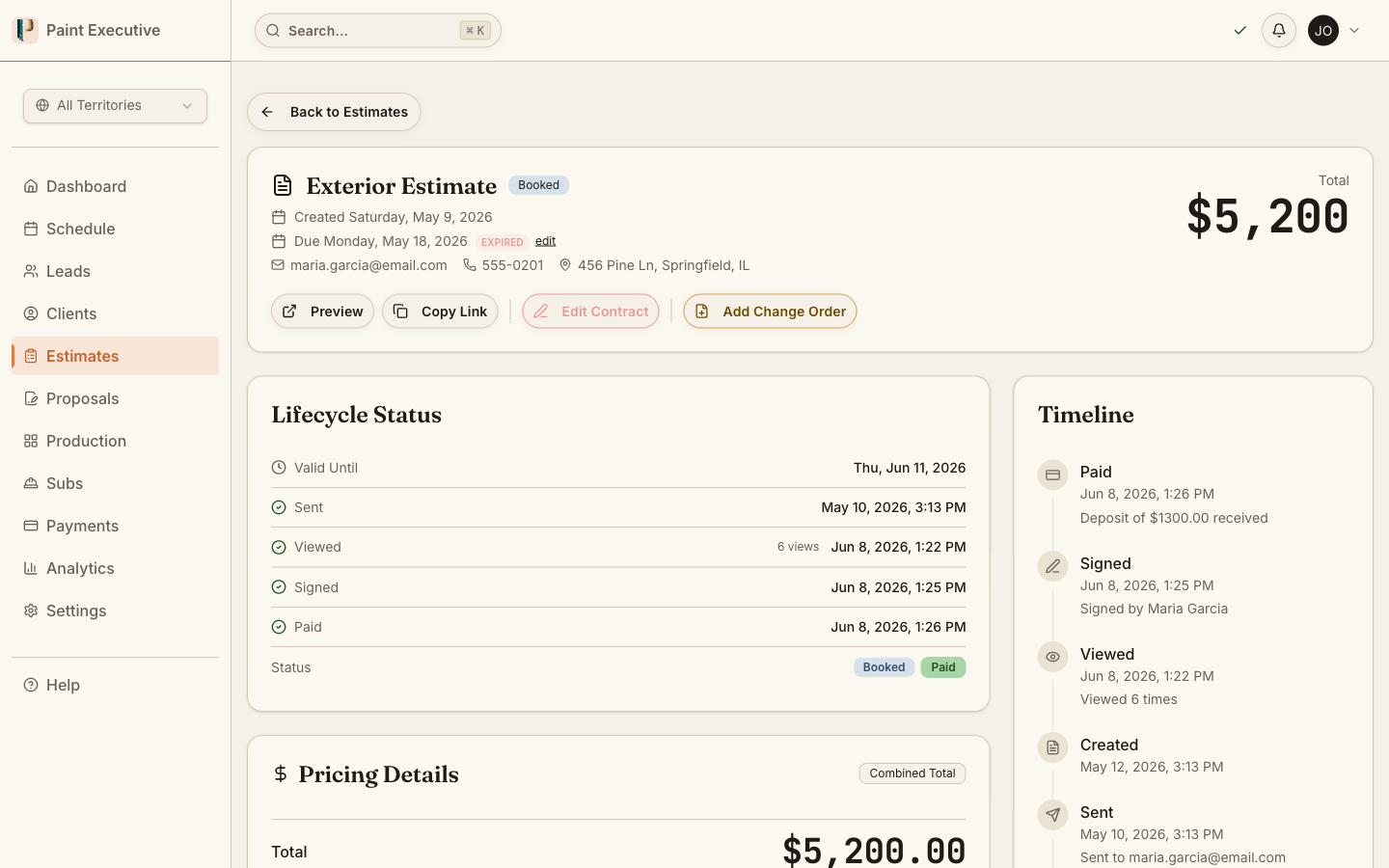The width and height of the screenshot is (1389, 868).
Task: Click 'Deposit of $1300.00 received' text
Action: pos(1174,518)
